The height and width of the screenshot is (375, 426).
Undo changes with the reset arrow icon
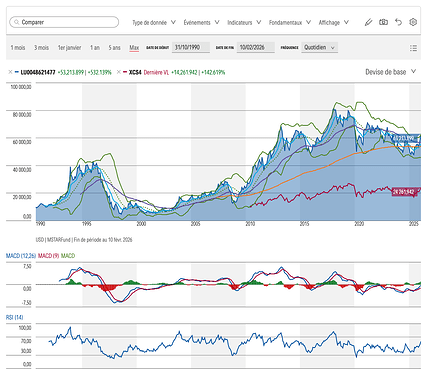point(398,22)
